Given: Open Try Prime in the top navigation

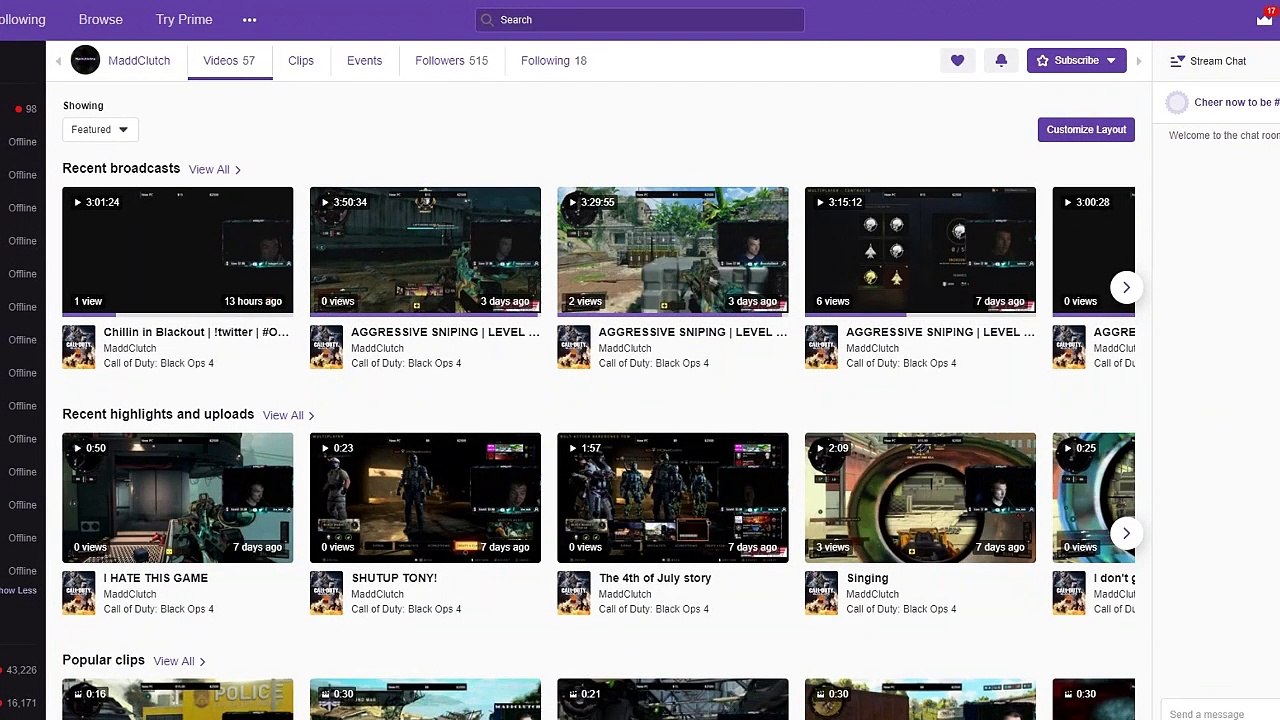Looking at the screenshot, I should pos(184,20).
